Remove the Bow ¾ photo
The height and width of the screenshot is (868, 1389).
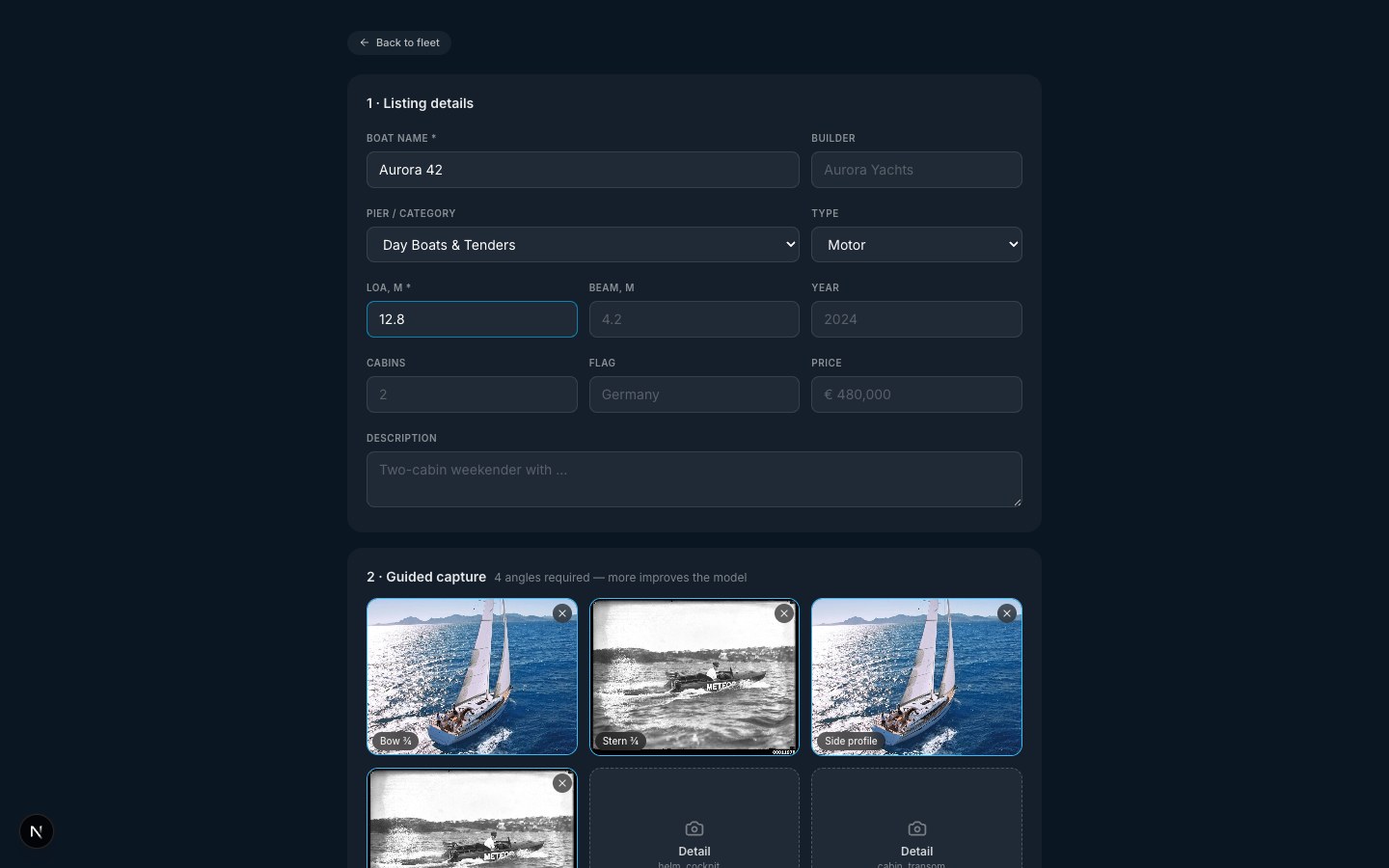[x=562, y=613]
